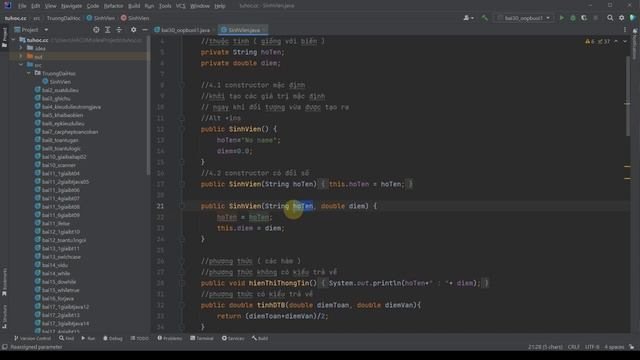Open the TODO tool window
Image resolution: width=640 pixels, height=360 pixels.
click(x=140, y=338)
